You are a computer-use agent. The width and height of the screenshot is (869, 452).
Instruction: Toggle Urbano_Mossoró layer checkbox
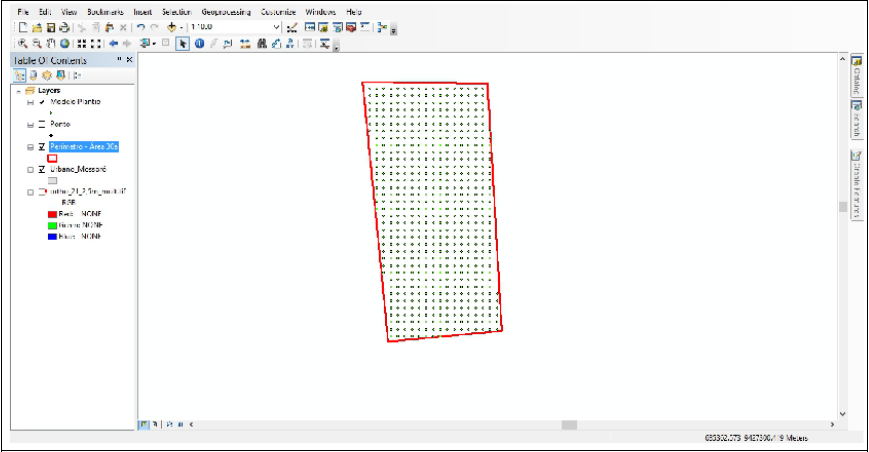pyautogui.click(x=41, y=170)
